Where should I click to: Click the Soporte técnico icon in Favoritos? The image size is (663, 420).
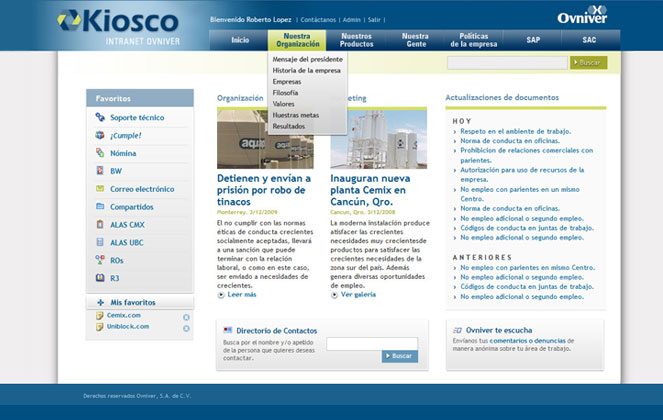(100, 117)
